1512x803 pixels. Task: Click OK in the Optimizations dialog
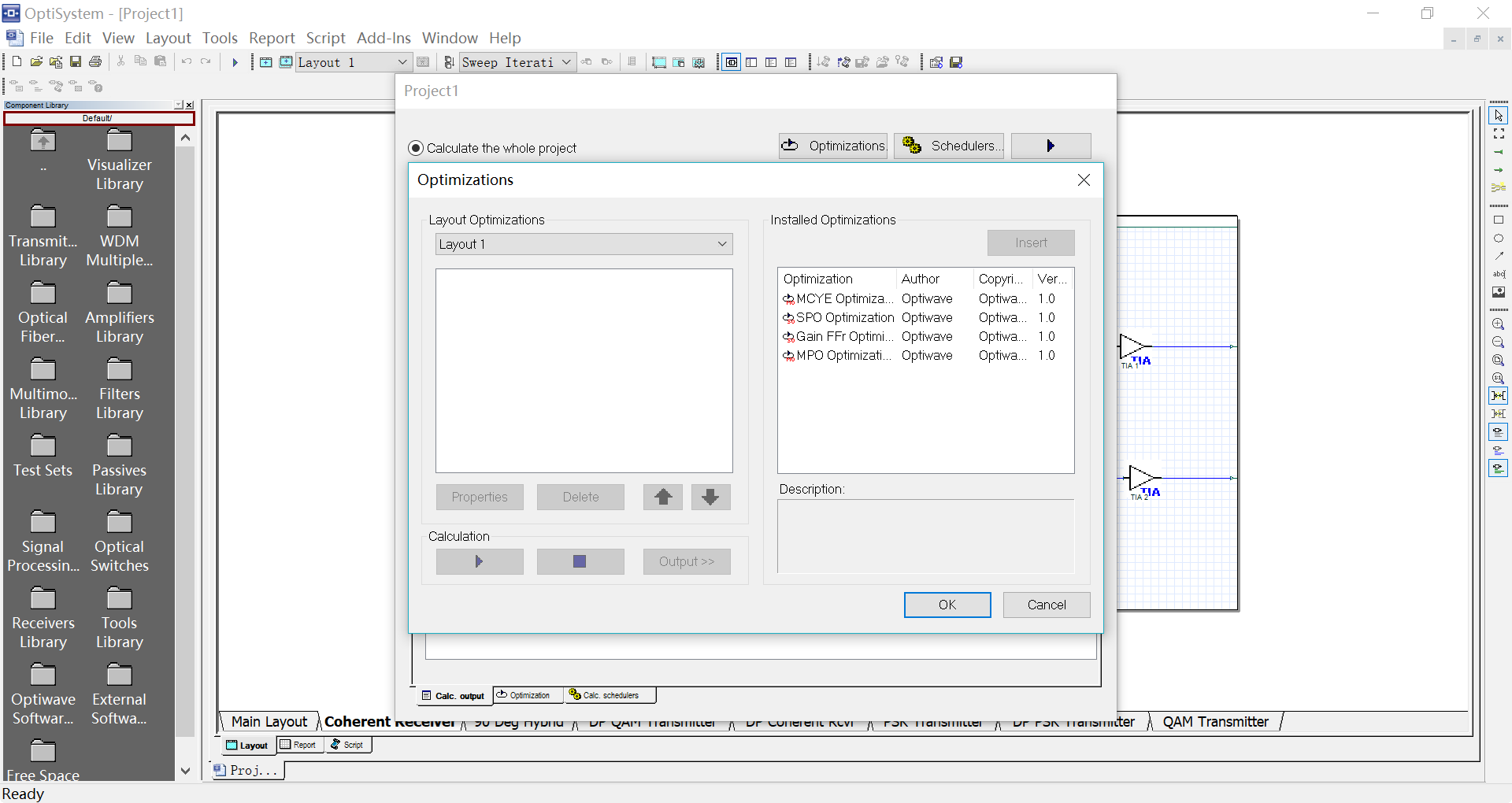(x=947, y=605)
